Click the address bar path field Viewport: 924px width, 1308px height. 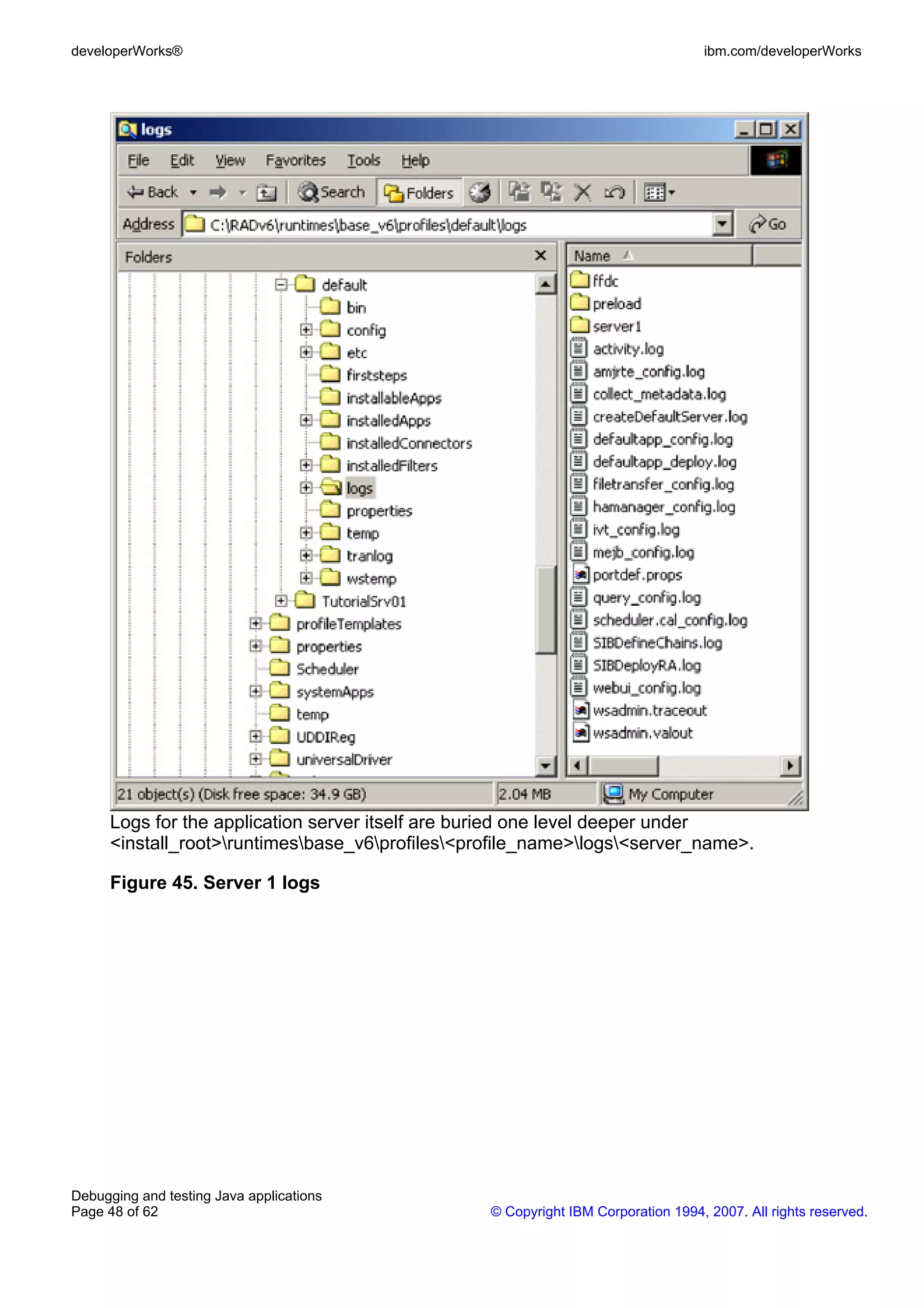448,224
